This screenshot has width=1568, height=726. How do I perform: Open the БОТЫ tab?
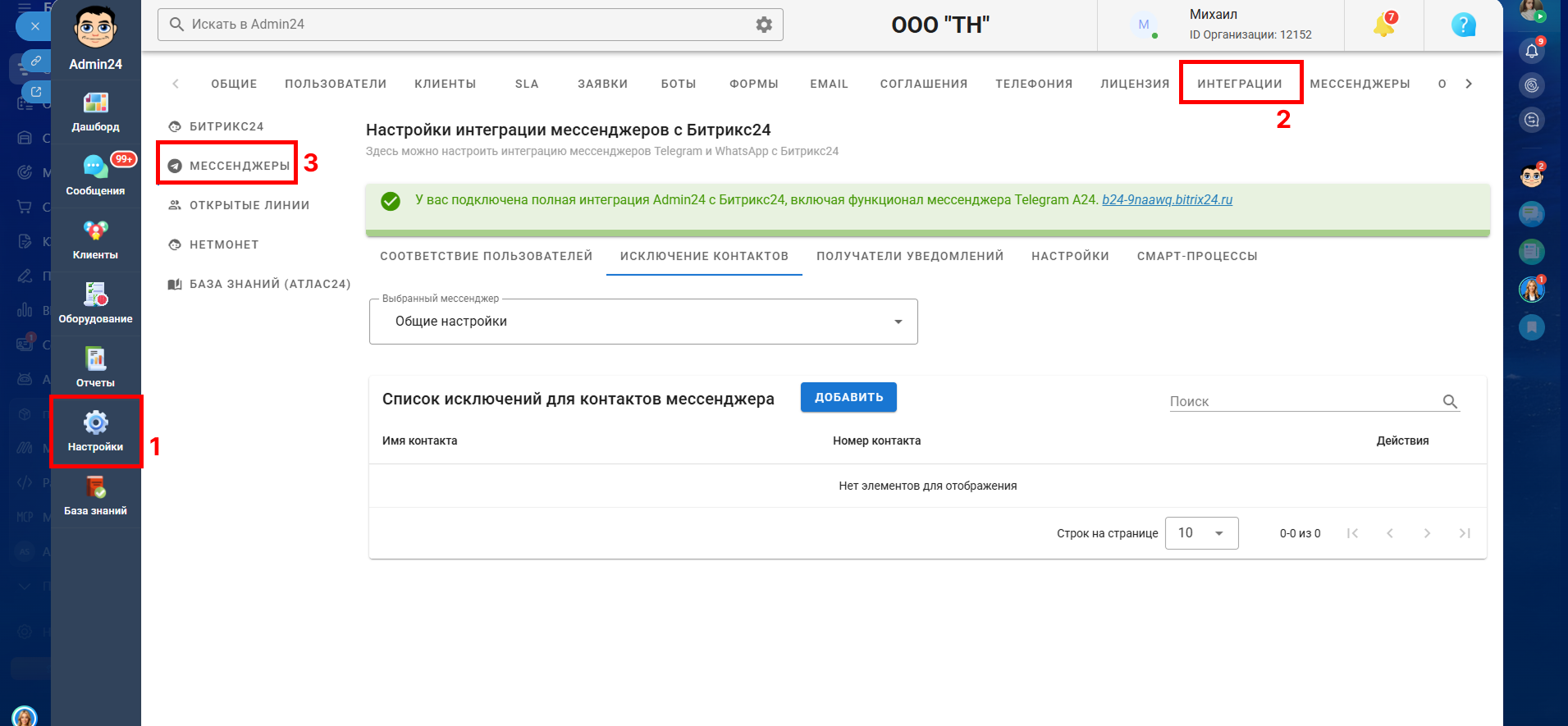[679, 84]
